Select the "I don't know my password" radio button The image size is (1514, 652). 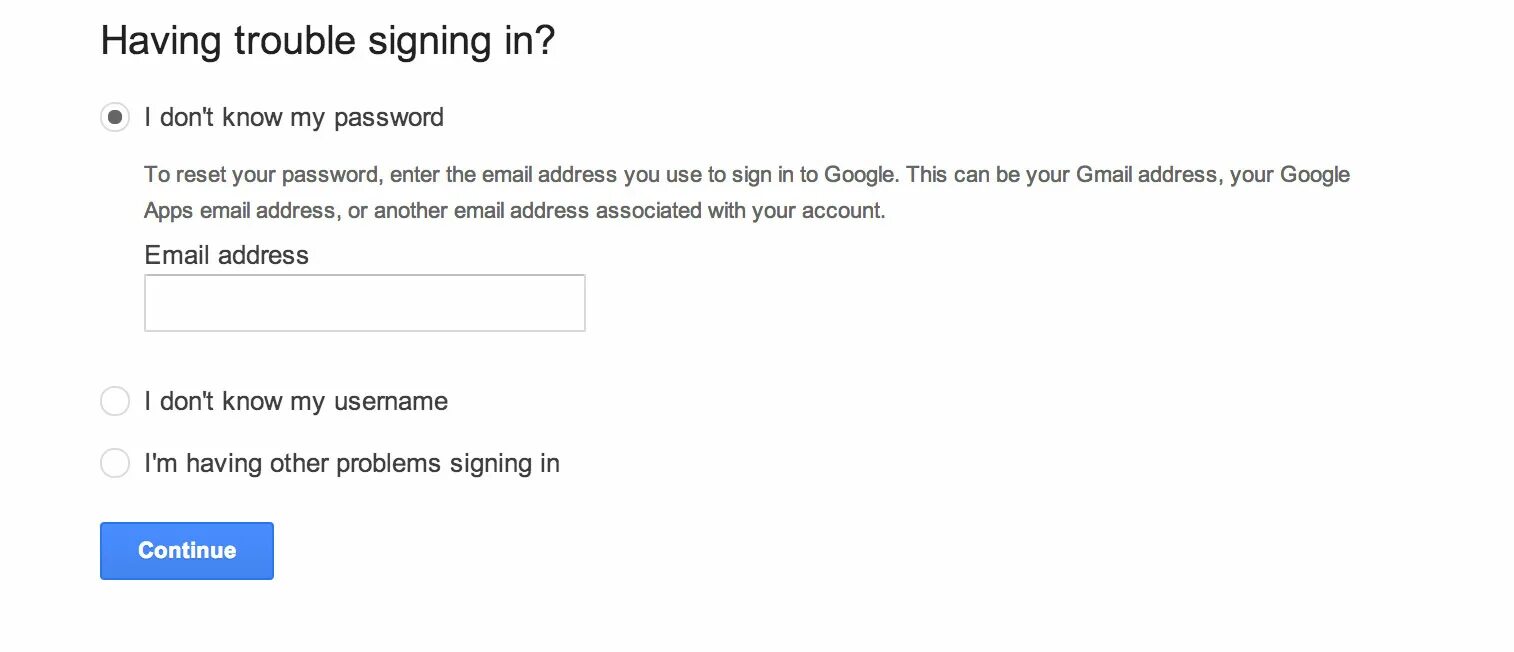pos(116,118)
